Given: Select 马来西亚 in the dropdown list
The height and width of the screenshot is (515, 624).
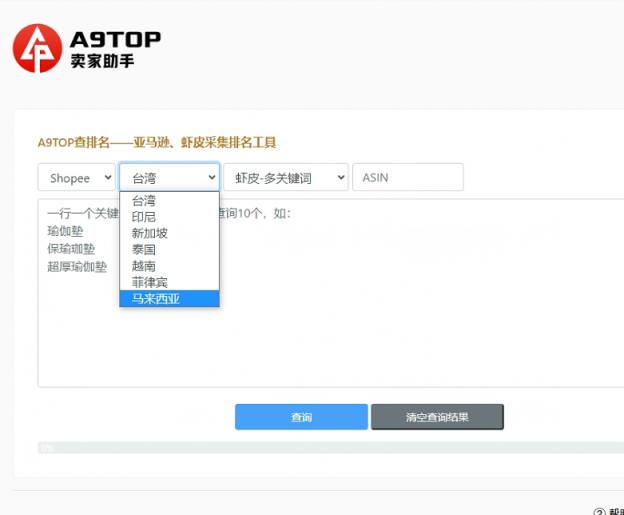Looking at the screenshot, I should 170,298.
